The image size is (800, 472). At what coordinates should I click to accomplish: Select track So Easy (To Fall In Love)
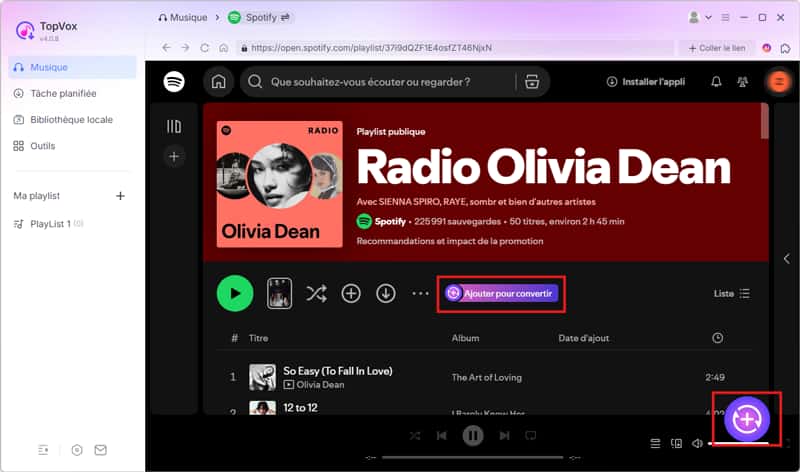point(338,371)
